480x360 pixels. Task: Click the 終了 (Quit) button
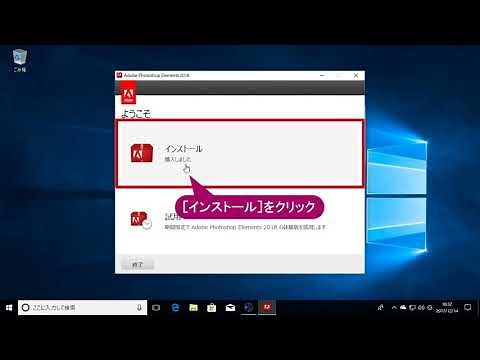(137, 264)
